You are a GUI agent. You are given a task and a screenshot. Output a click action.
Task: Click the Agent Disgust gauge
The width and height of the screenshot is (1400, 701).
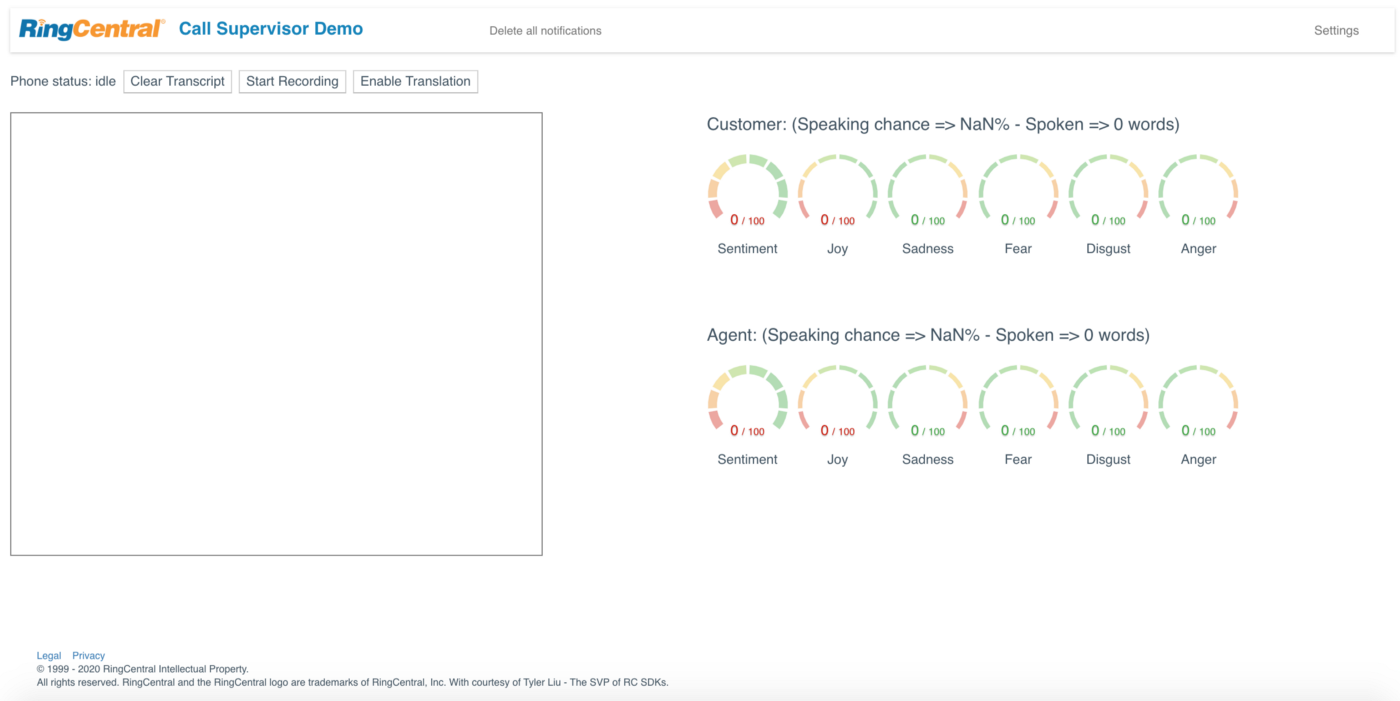(x=1108, y=403)
